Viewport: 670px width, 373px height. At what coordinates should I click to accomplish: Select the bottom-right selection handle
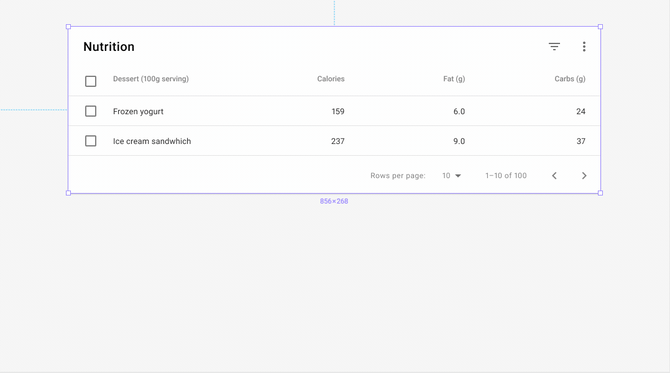click(x=600, y=193)
